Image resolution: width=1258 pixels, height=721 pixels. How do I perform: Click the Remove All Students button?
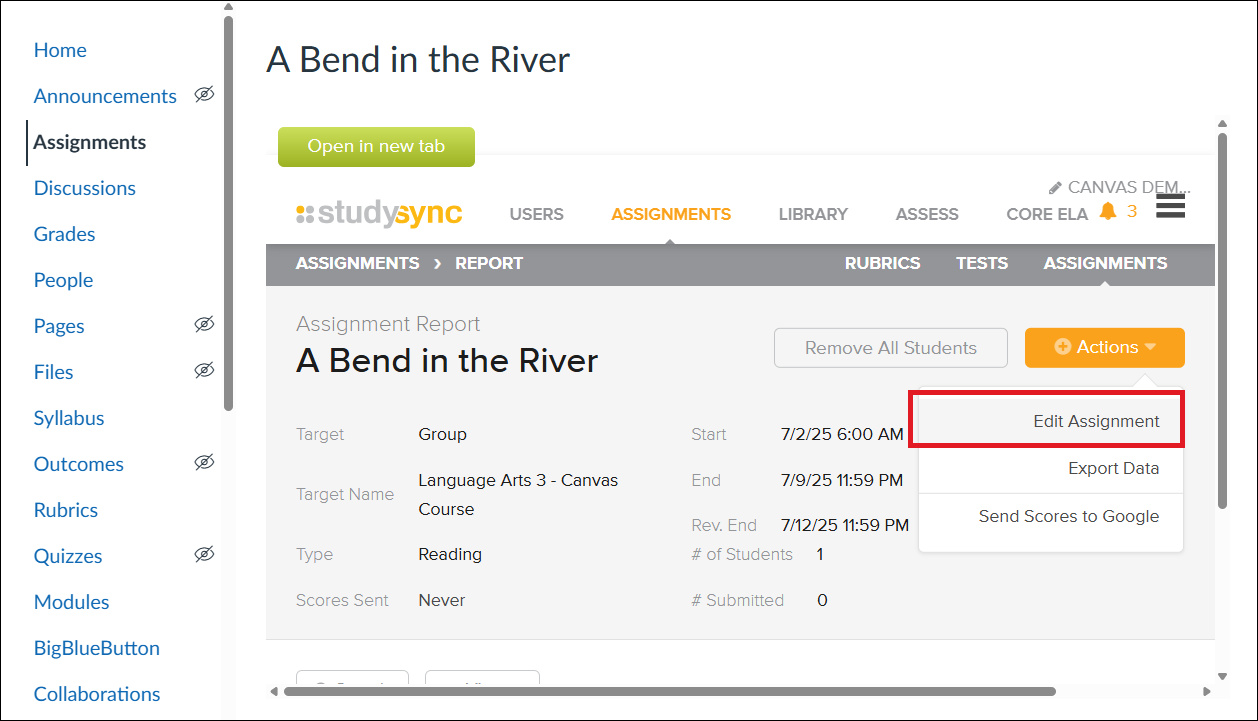coord(890,347)
